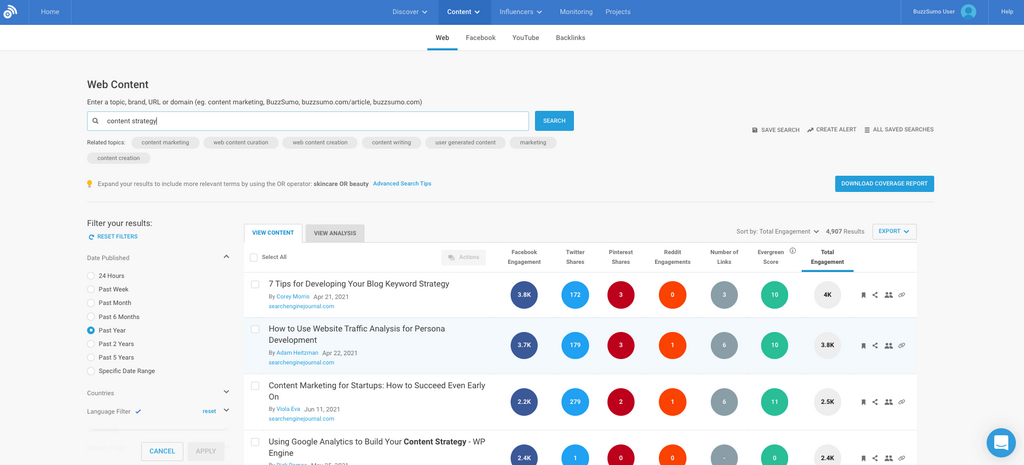The height and width of the screenshot is (465, 1024).
Task: View backlinks icon for 7 Tips Blog Keyword article
Action: point(902,295)
